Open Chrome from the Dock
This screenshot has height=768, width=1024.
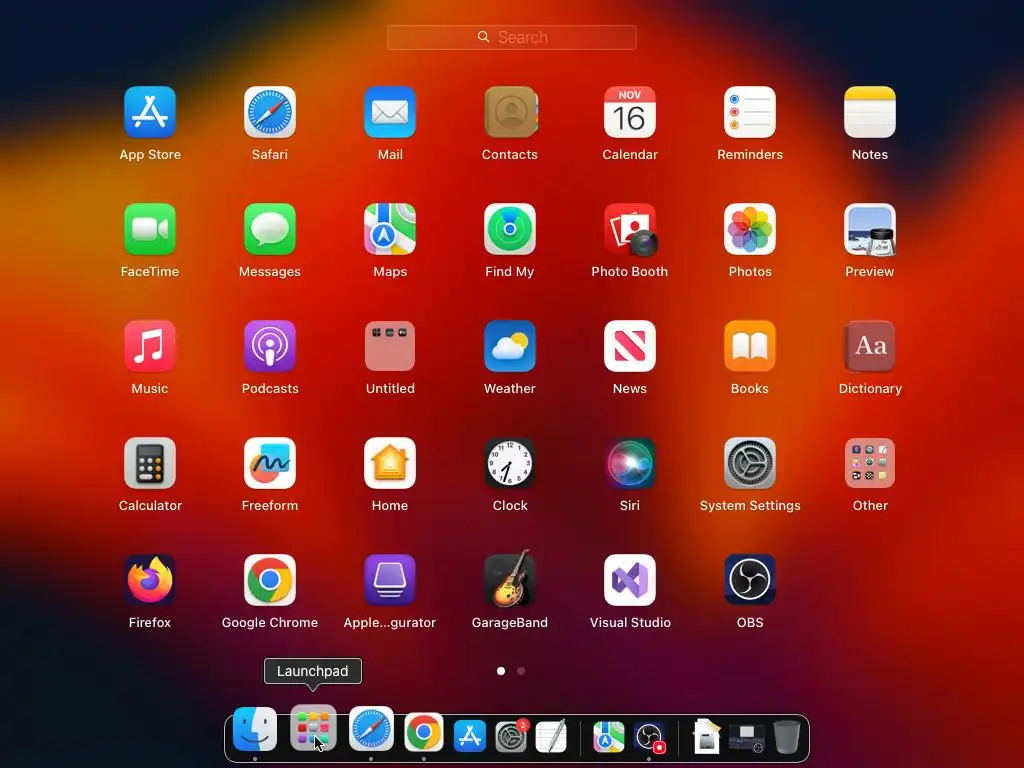tap(423, 733)
